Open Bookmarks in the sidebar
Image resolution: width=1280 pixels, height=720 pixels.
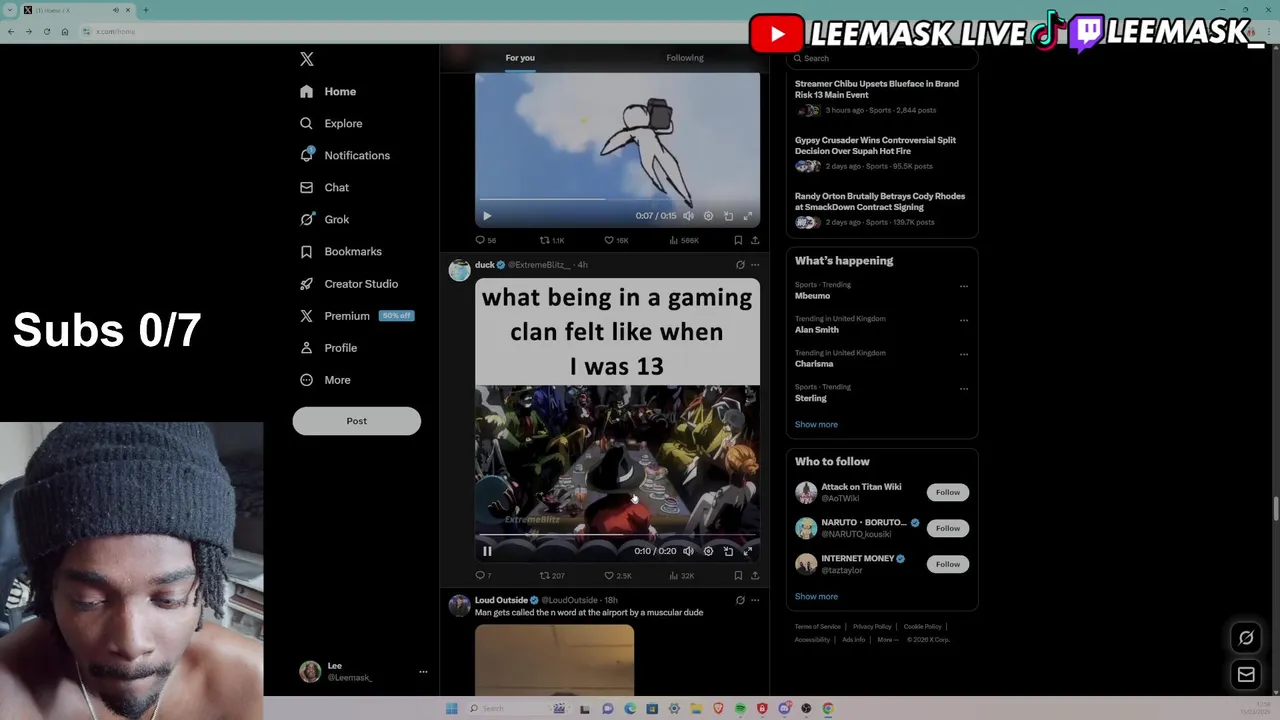pyautogui.click(x=341, y=251)
